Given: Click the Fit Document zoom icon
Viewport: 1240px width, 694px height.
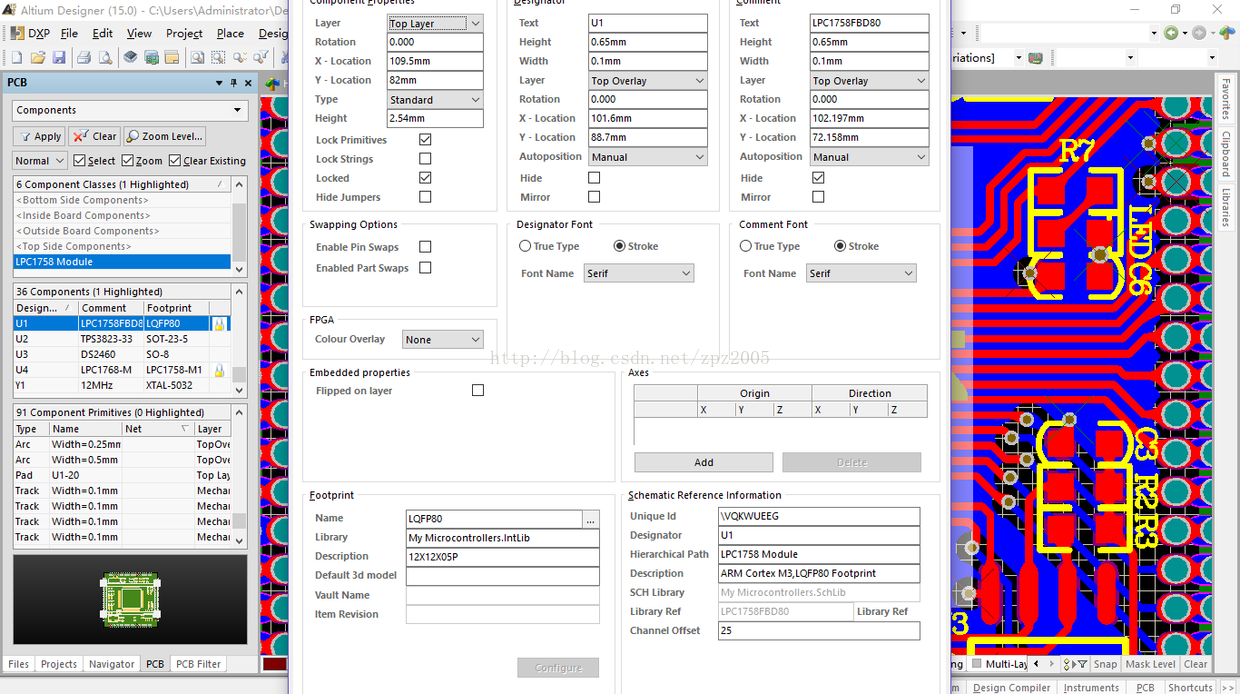Looking at the screenshot, I should (198, 58).
